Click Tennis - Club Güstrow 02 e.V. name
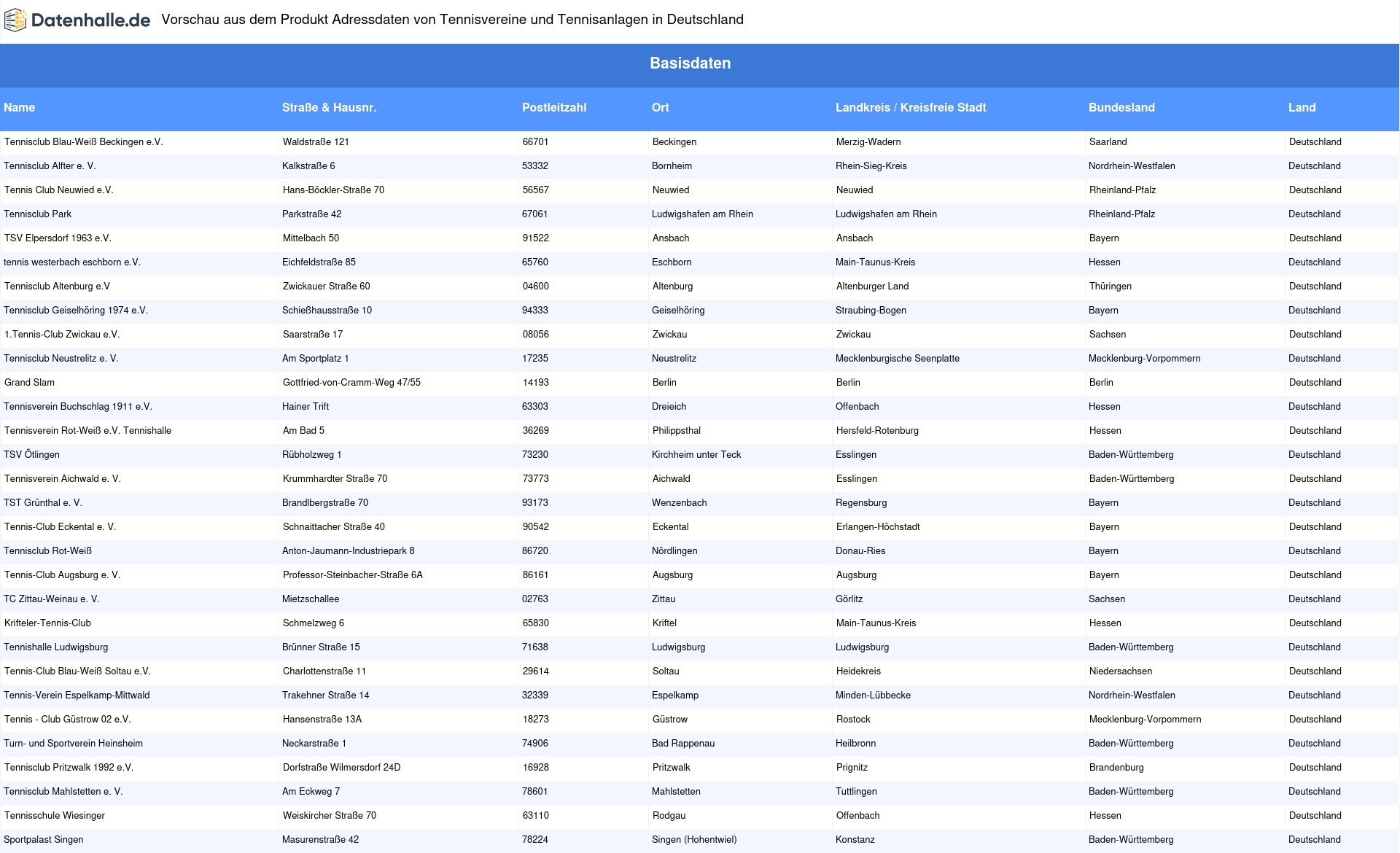Image resolution: width=1400 pixels, height=853 pixels. 67,720
